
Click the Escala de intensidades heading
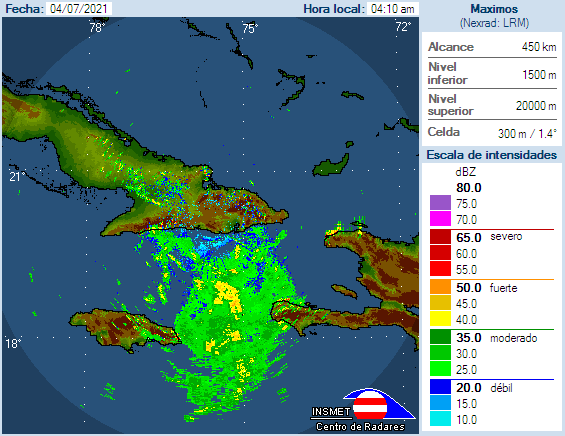pos(491,155)
